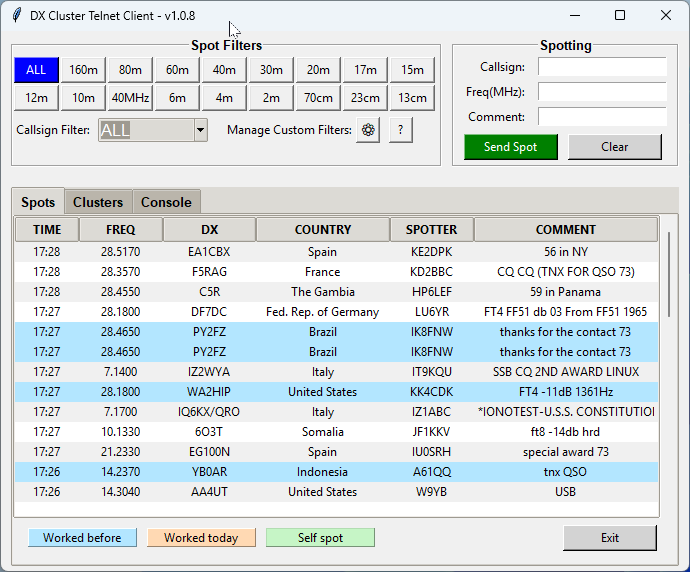The height and width of the screenshot is (572, 690).
Task: Click the Worked before blue legend swatch
Action: pyautogui.click(x=82, y=538)
